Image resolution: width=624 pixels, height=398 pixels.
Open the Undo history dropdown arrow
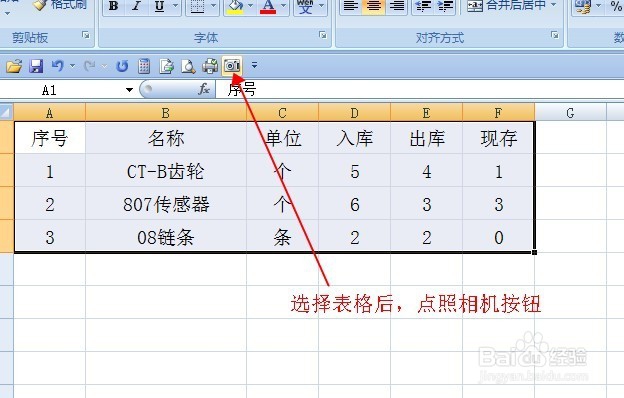pos(72,66)
